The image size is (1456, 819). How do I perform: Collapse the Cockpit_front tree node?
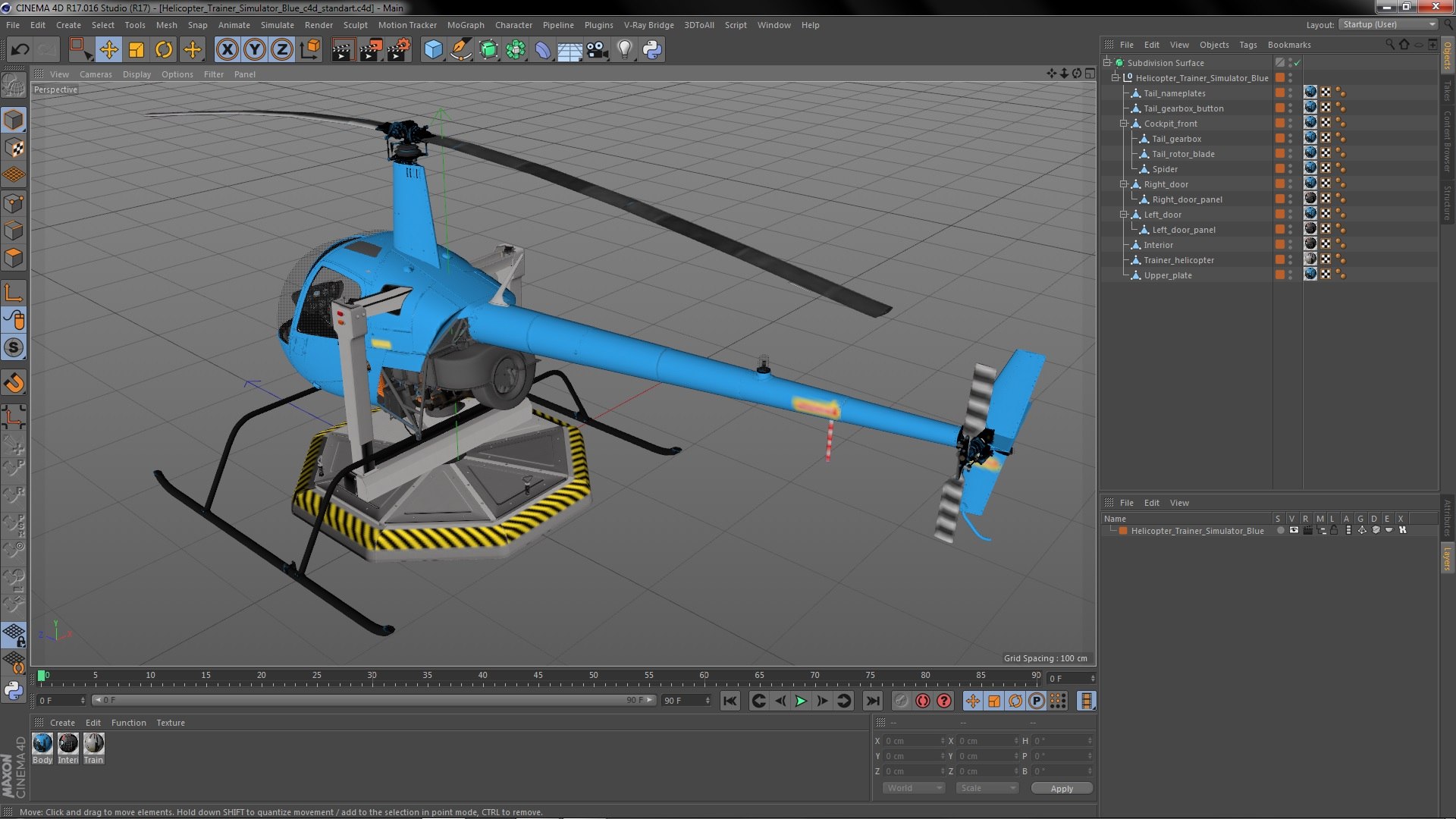pos(1124,123)
